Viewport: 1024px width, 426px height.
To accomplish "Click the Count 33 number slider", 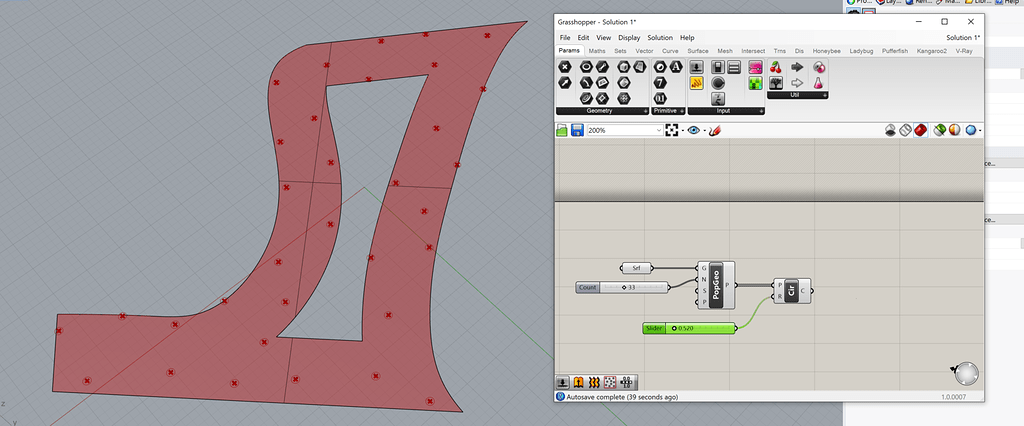I will click(x=622, y=287).
